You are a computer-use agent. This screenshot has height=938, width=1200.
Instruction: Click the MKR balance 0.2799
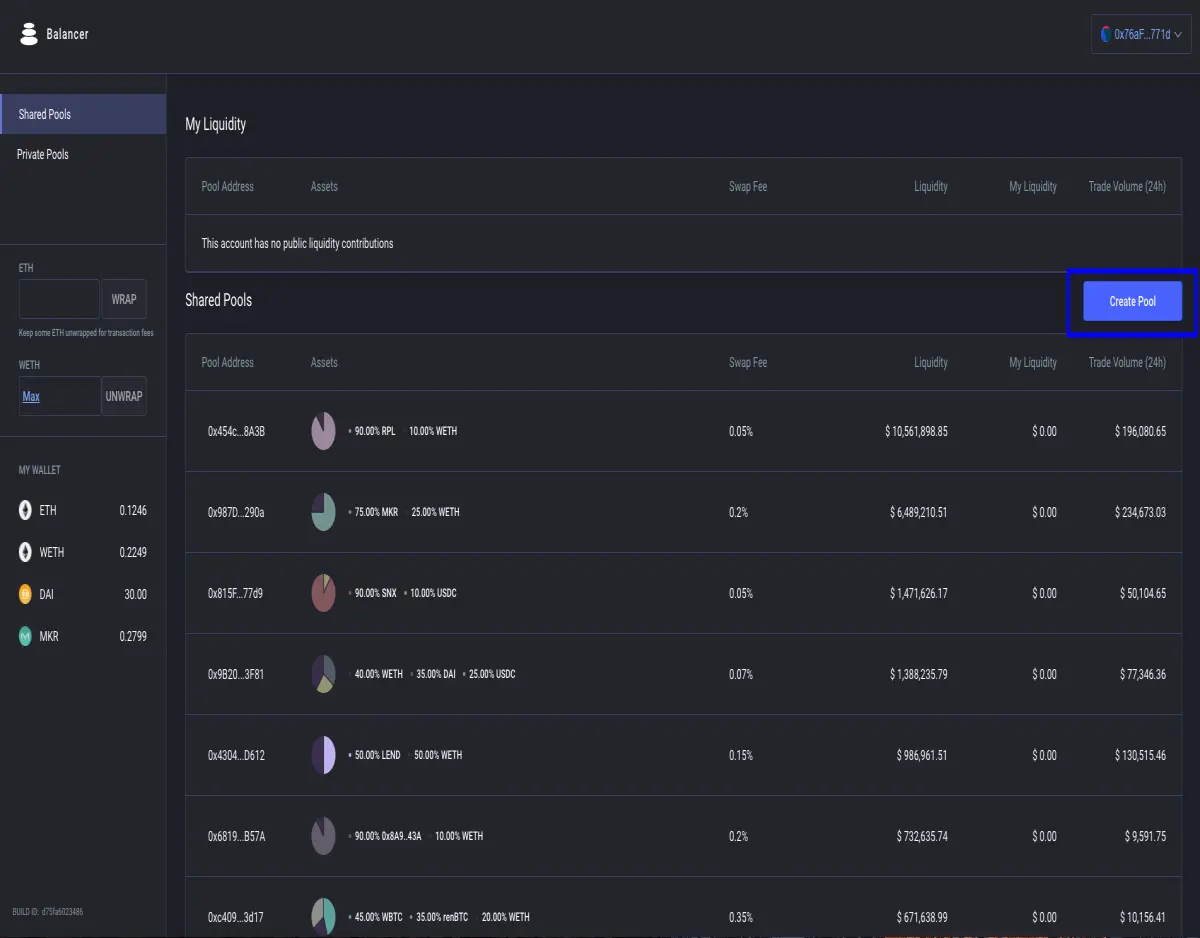[133, 636]
